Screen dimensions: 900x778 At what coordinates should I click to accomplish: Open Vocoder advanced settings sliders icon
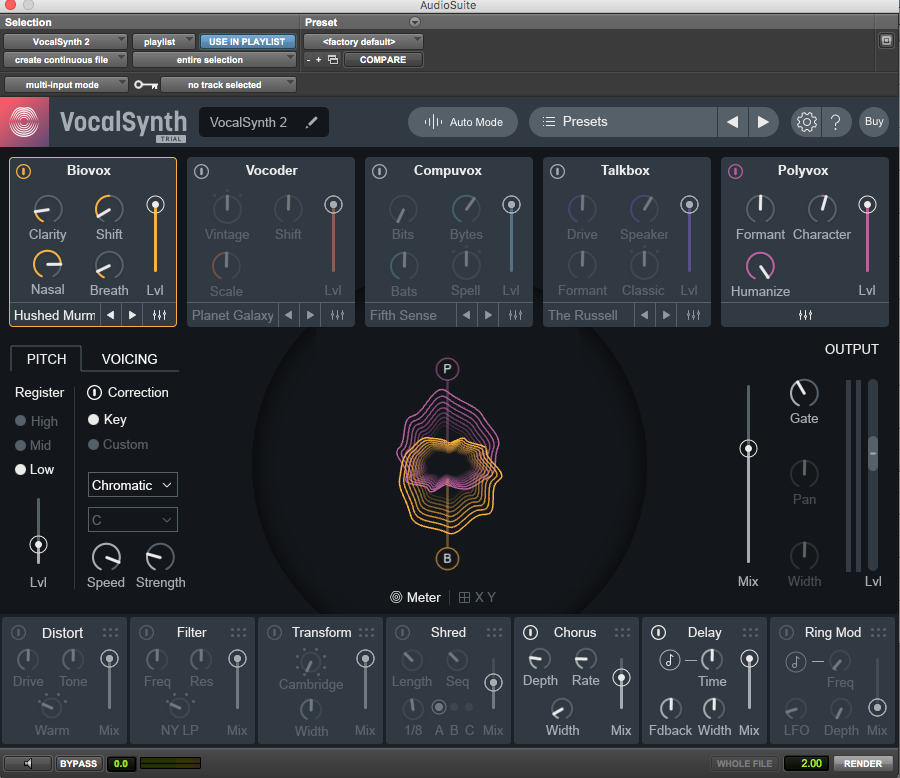point(338,315)
